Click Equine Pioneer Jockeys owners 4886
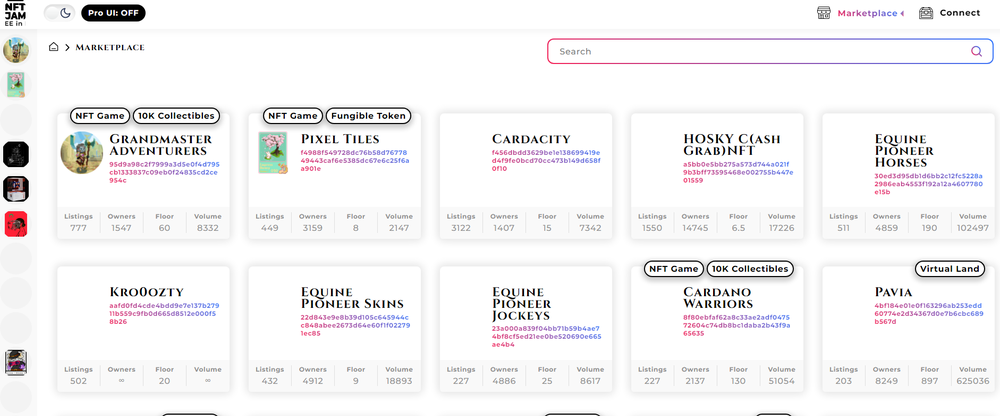This screenshot has width=1000, height=416. coord(504,381)
